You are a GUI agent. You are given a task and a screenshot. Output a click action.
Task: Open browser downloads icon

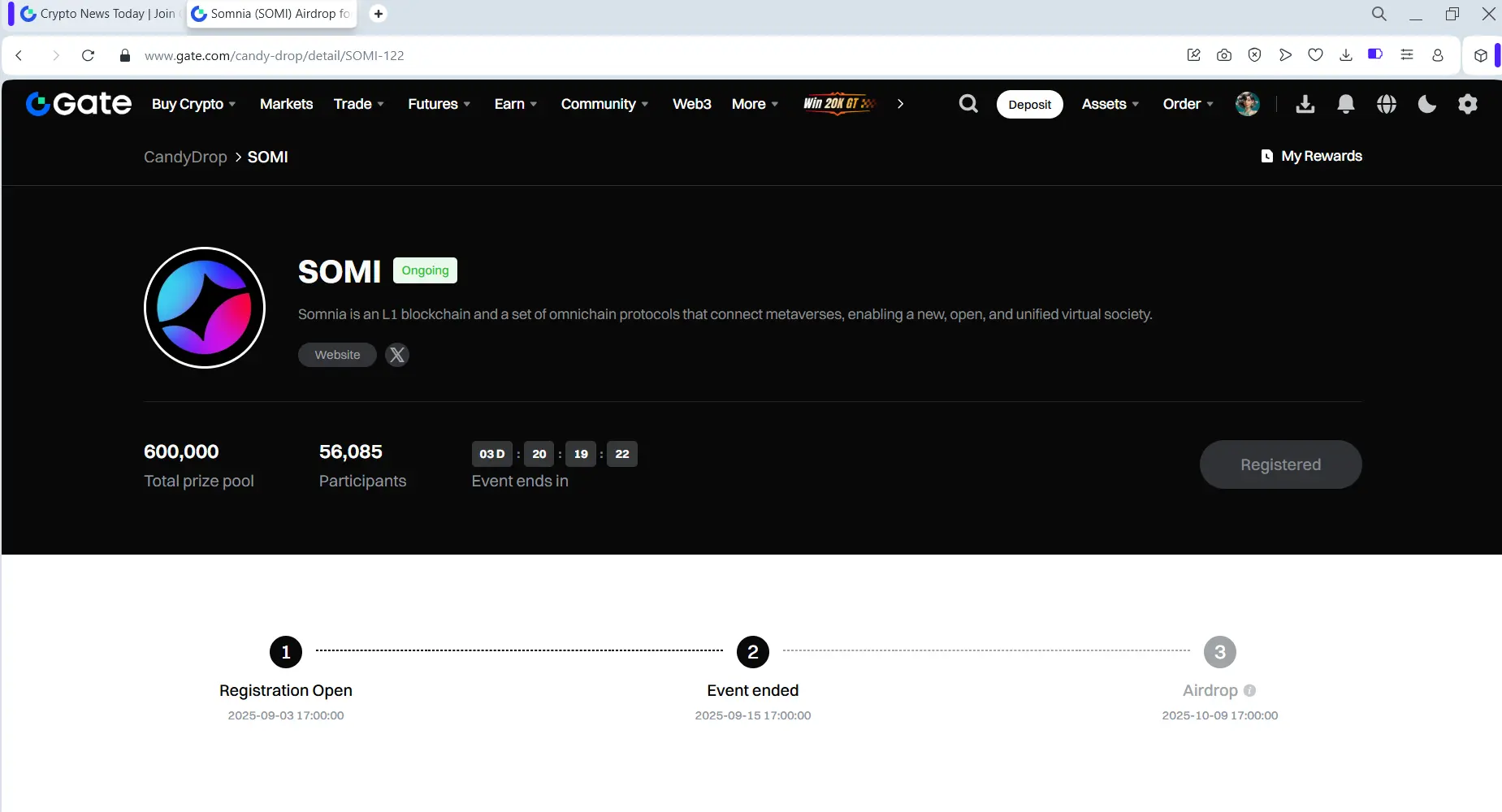click(1346, 55)
